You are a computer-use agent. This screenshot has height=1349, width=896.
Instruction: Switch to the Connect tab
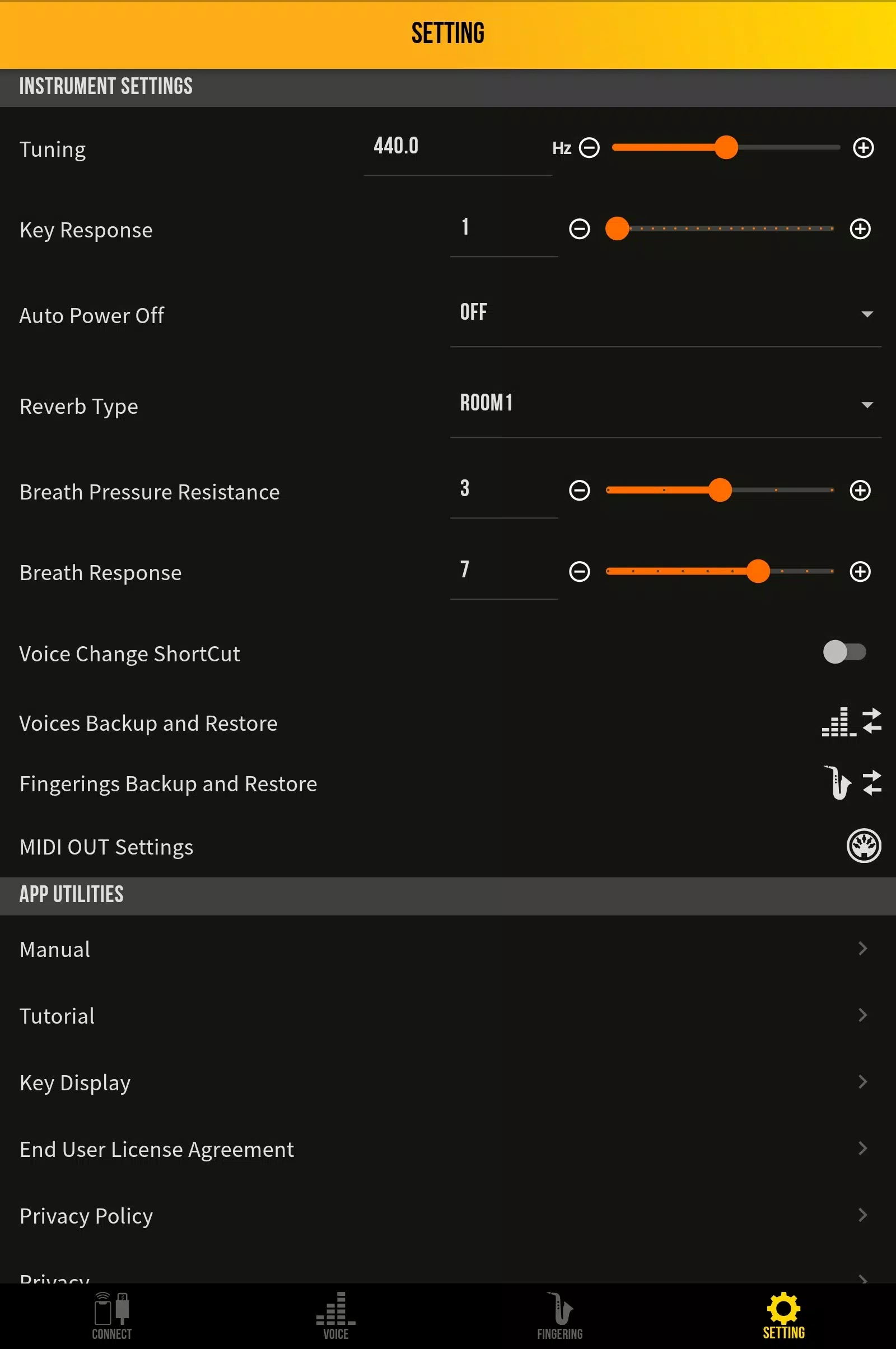112,1317
